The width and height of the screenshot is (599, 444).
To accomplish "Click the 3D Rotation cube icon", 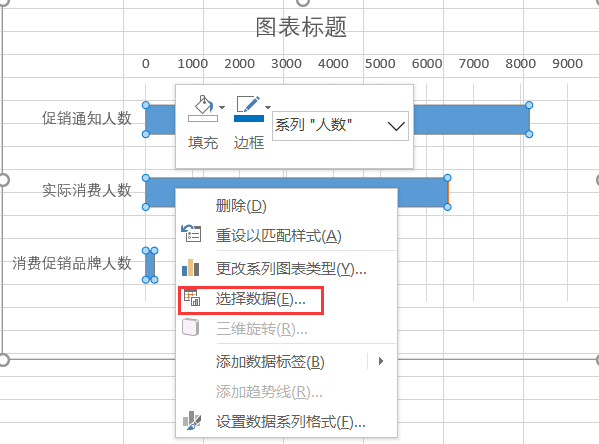I will [191, 327].
